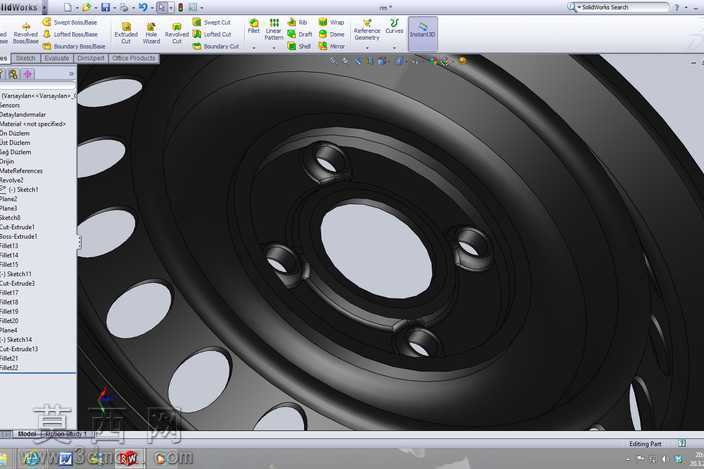Screen dimensions: 704x469
Task: Open the Curves tools
Action: click(x=394, y=26)
